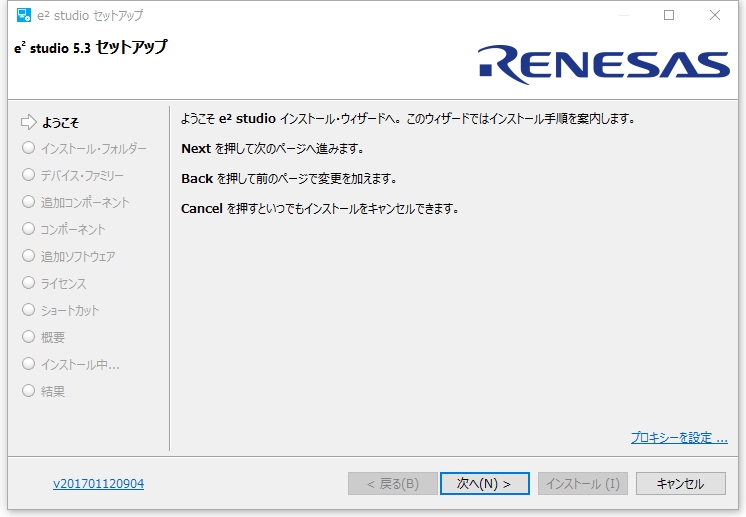
Task: Select the デバイス・ファミリー step circle
Action: click(29, 175)
